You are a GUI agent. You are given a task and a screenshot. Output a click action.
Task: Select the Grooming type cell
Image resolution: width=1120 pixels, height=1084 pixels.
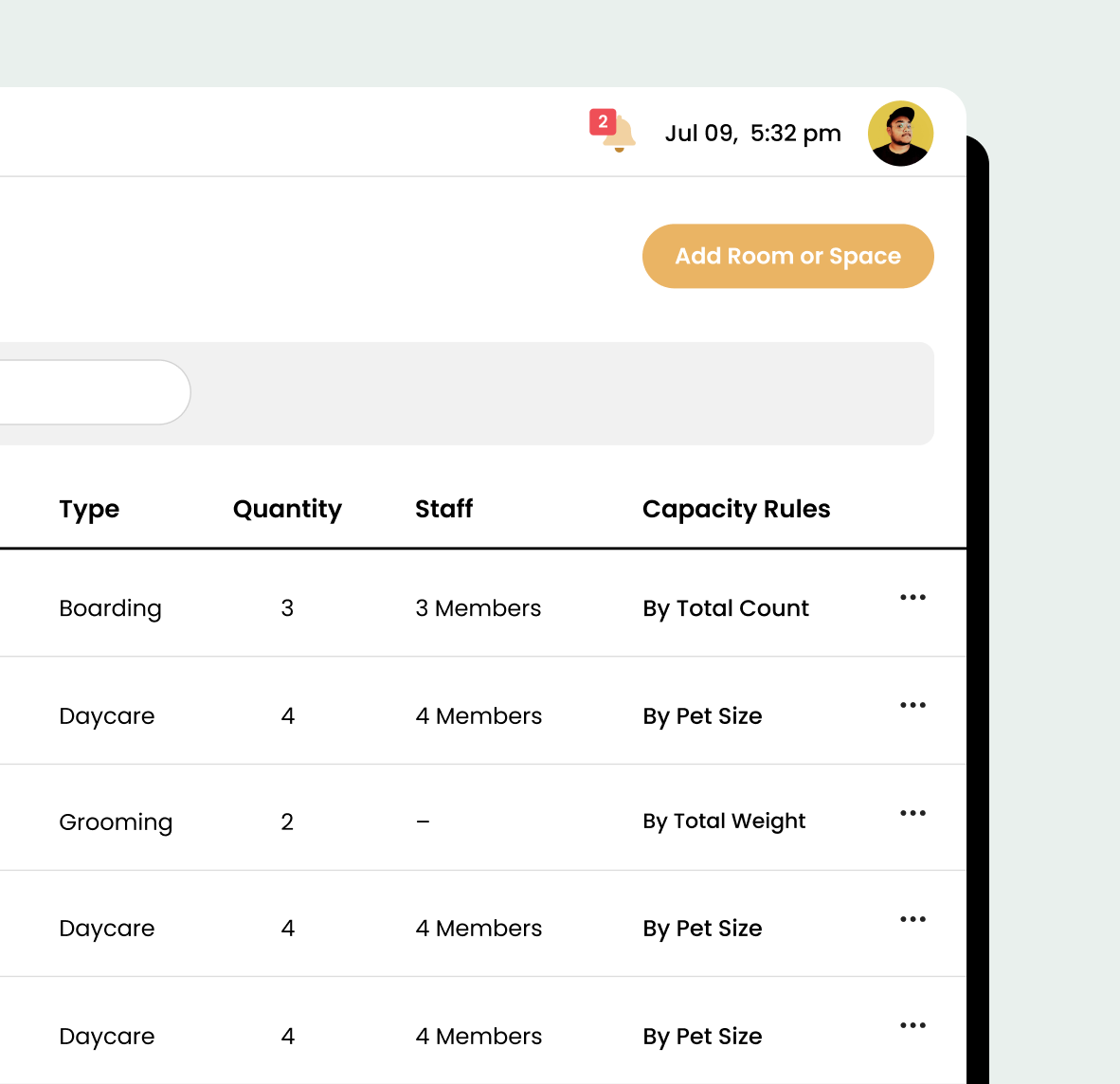(116, 822)
